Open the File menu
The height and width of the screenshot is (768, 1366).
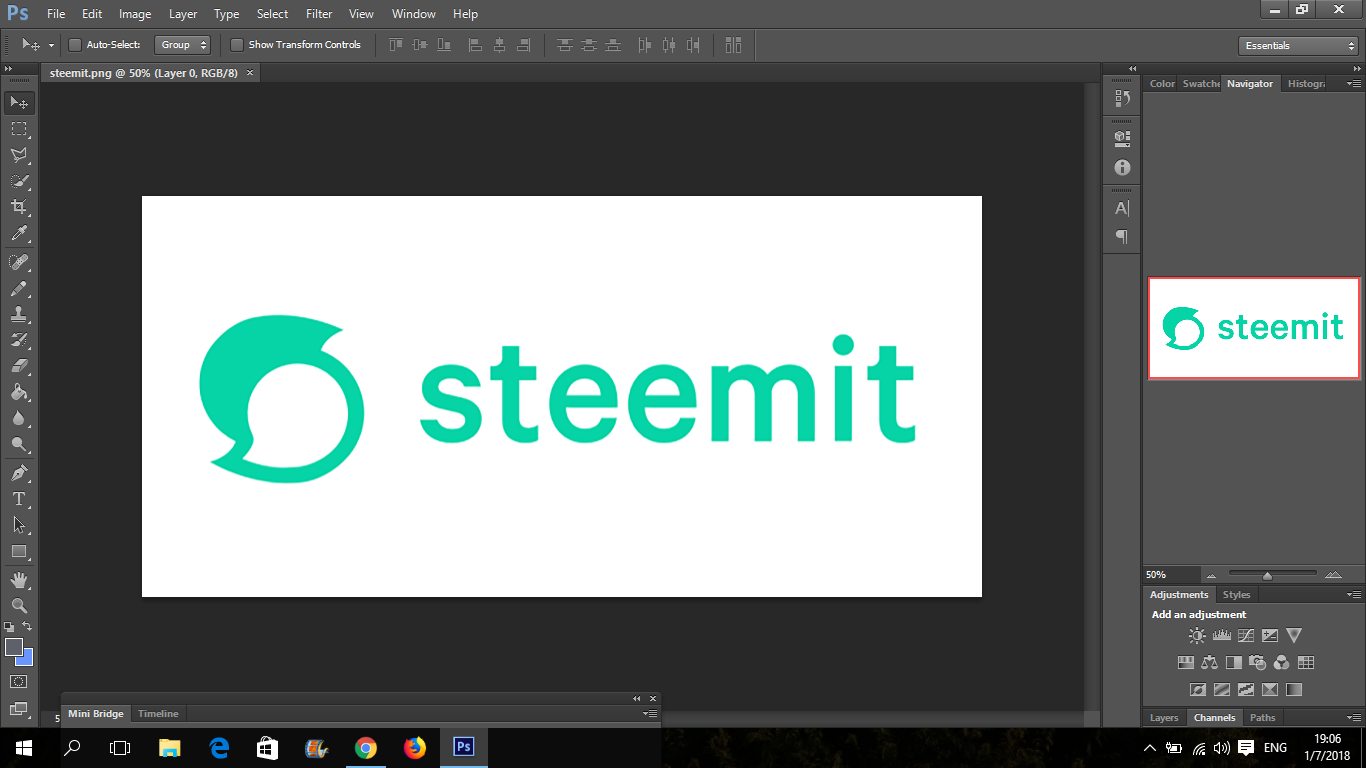(x=56, y=14)
